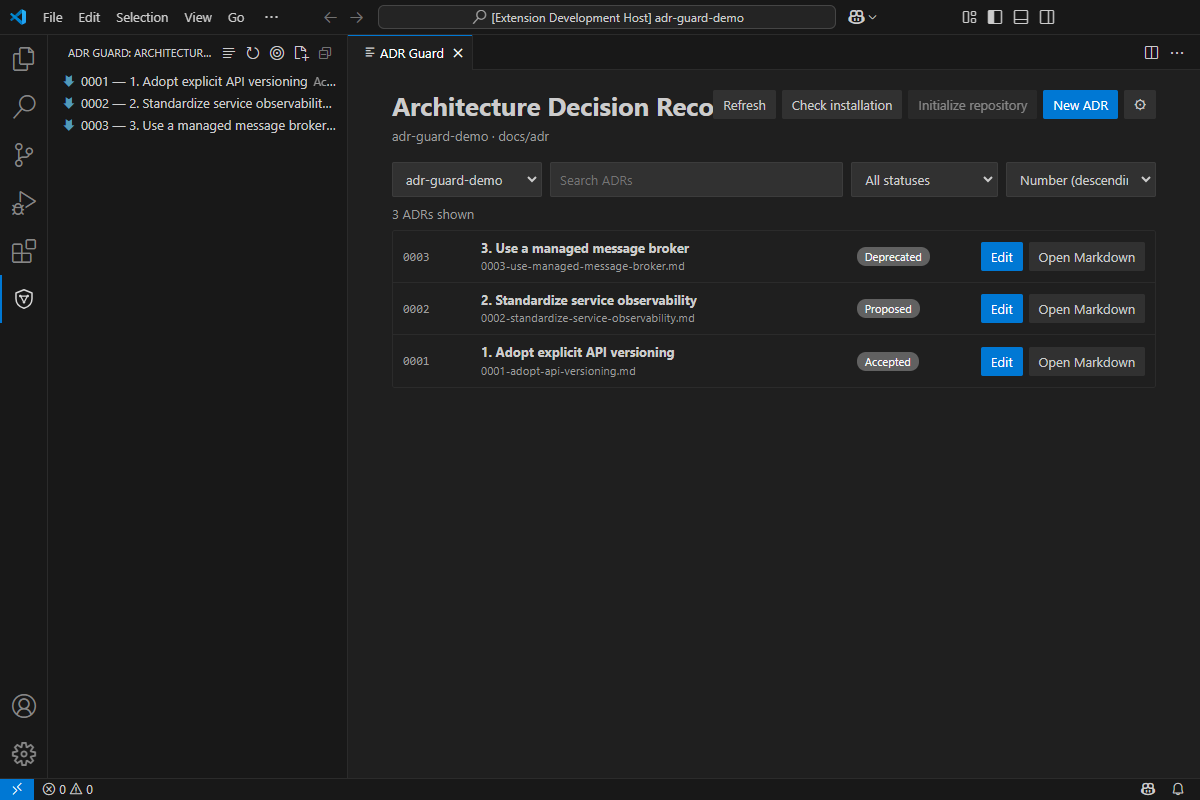Create a New ADR
Screen dimensions: 1200x800
click(1080, 105)
